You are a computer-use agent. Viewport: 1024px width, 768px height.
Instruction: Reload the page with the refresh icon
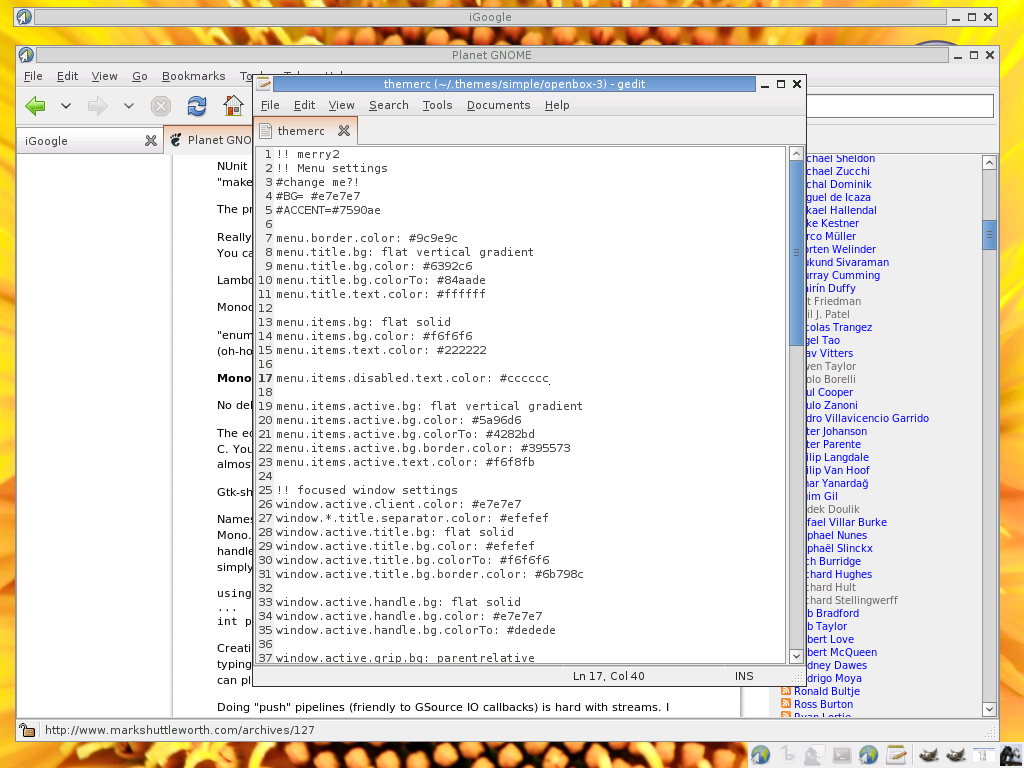pos(197,105)
